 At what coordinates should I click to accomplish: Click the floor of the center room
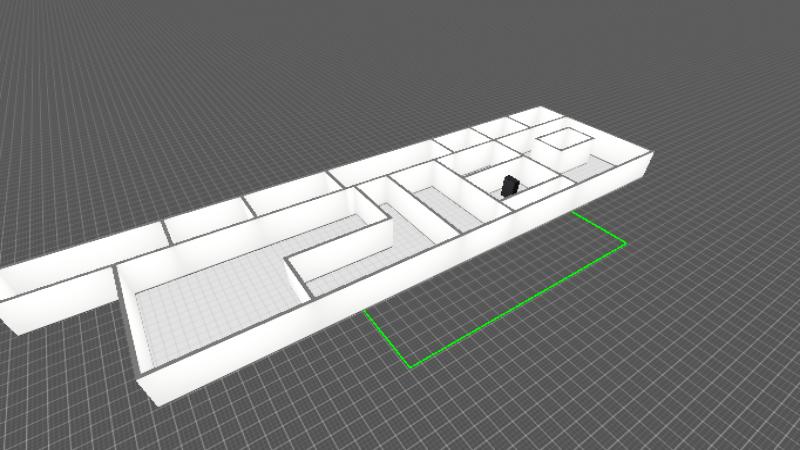[x=440, y=205]
